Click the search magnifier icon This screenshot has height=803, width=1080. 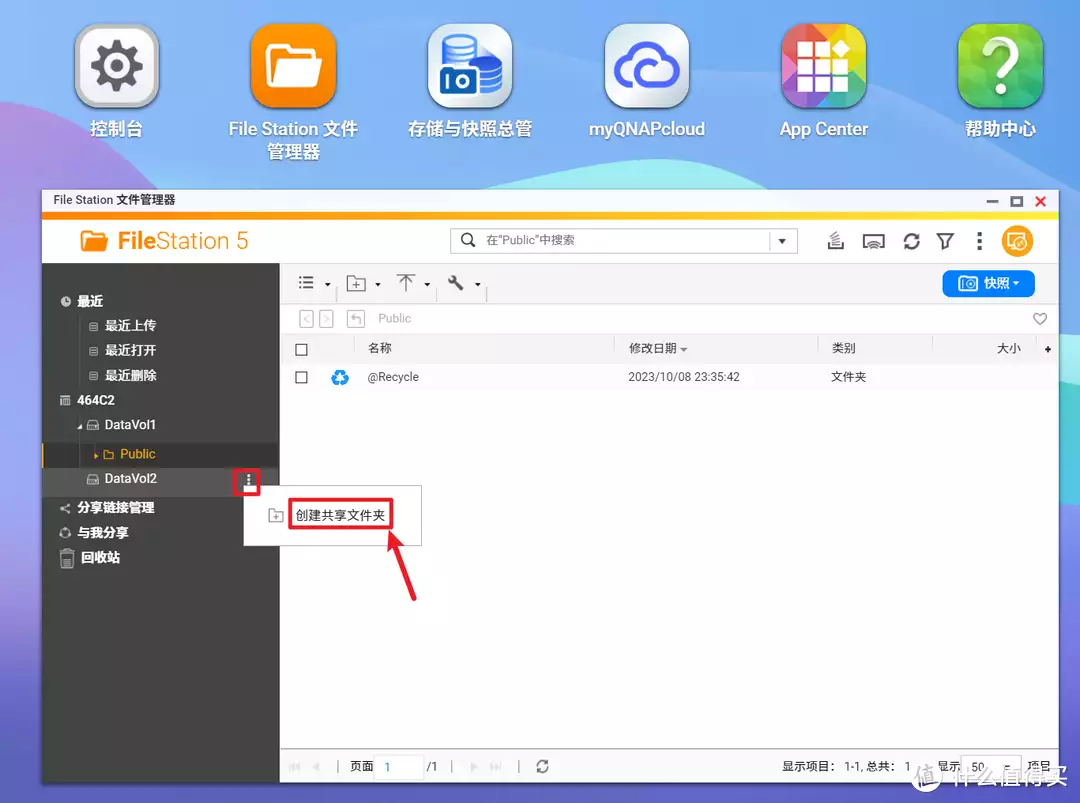click(x=468, y=240)
